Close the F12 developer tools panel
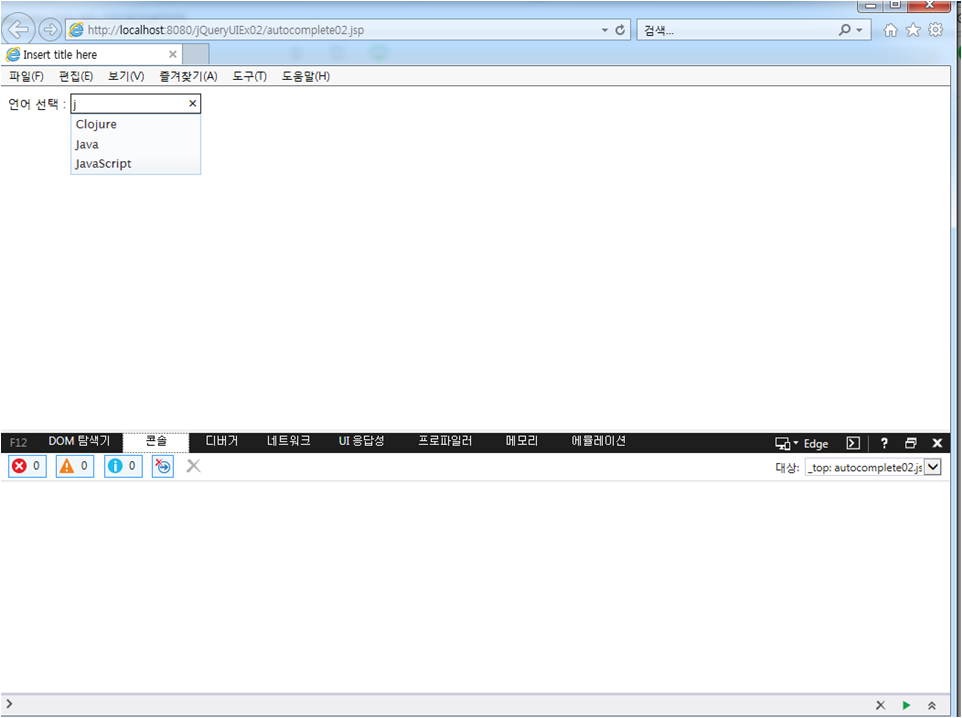 [937, 443]
